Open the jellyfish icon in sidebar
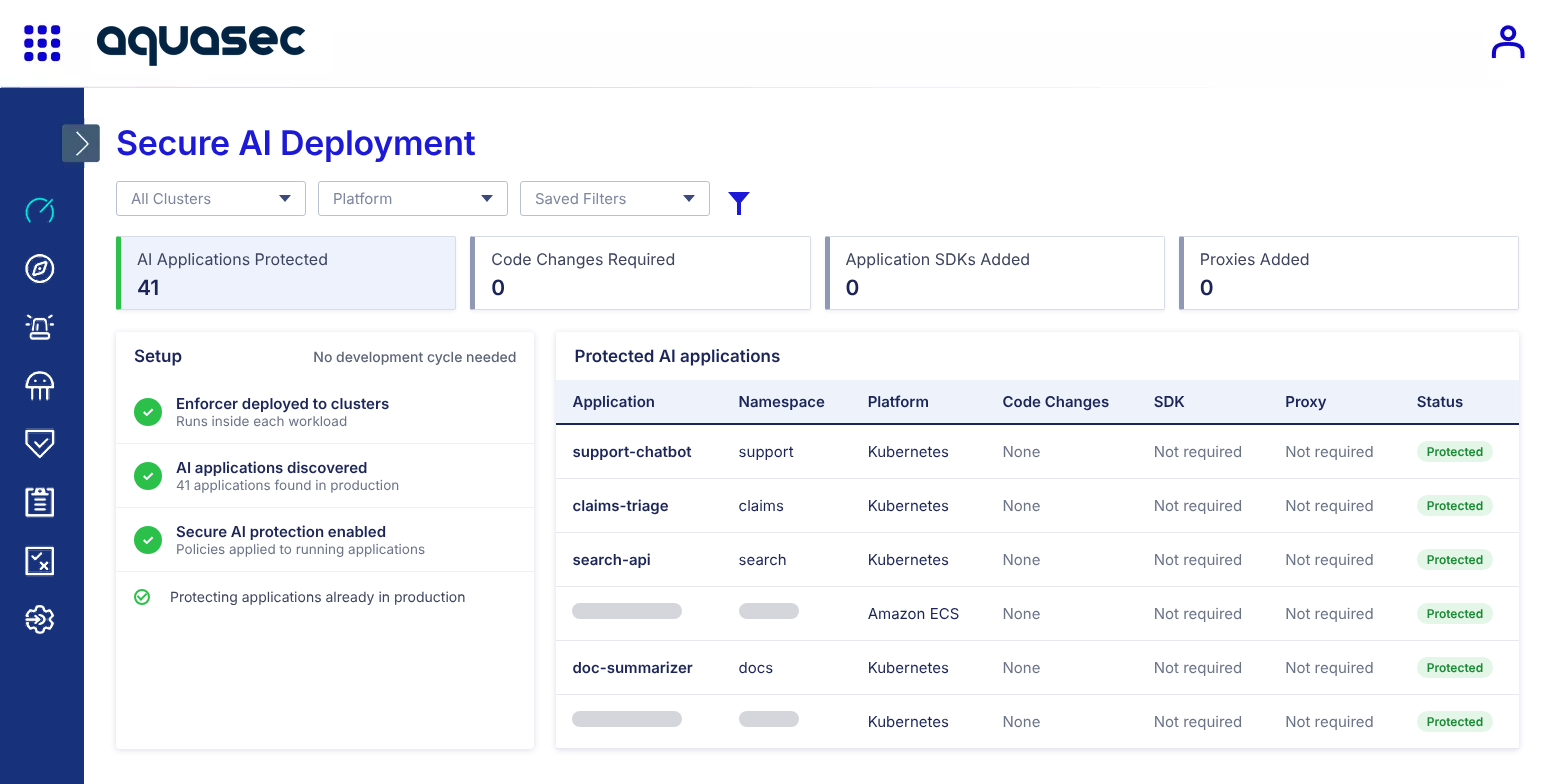The height and width of the screenshot is (784, 1551). coord(40,386)
